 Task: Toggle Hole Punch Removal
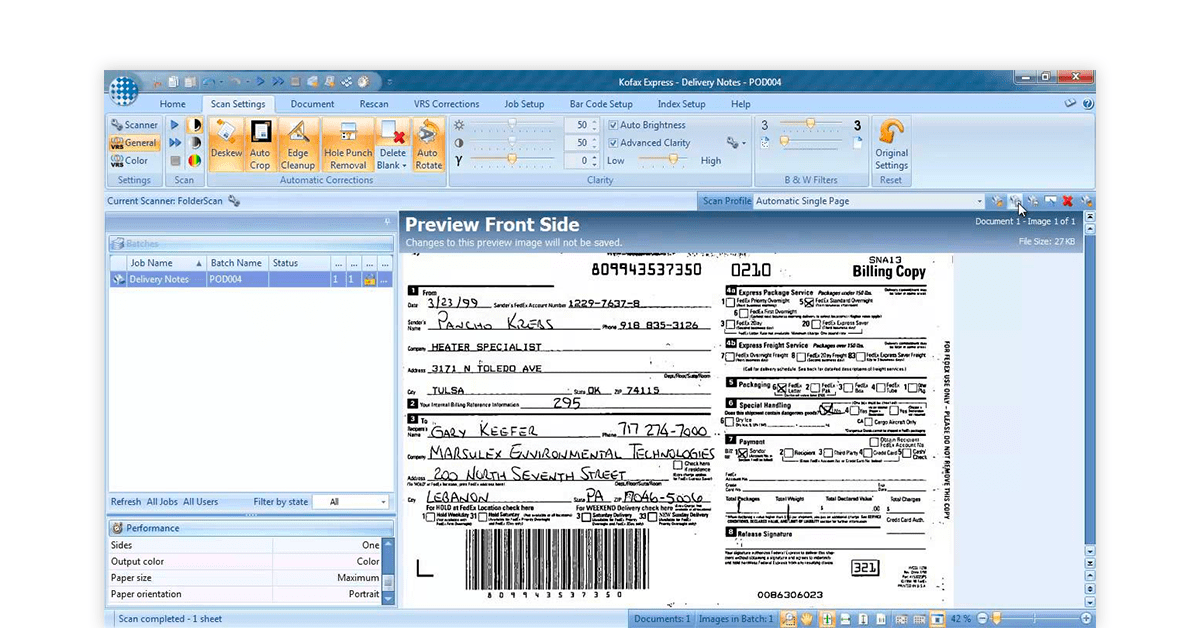click(x=348, y=144)
